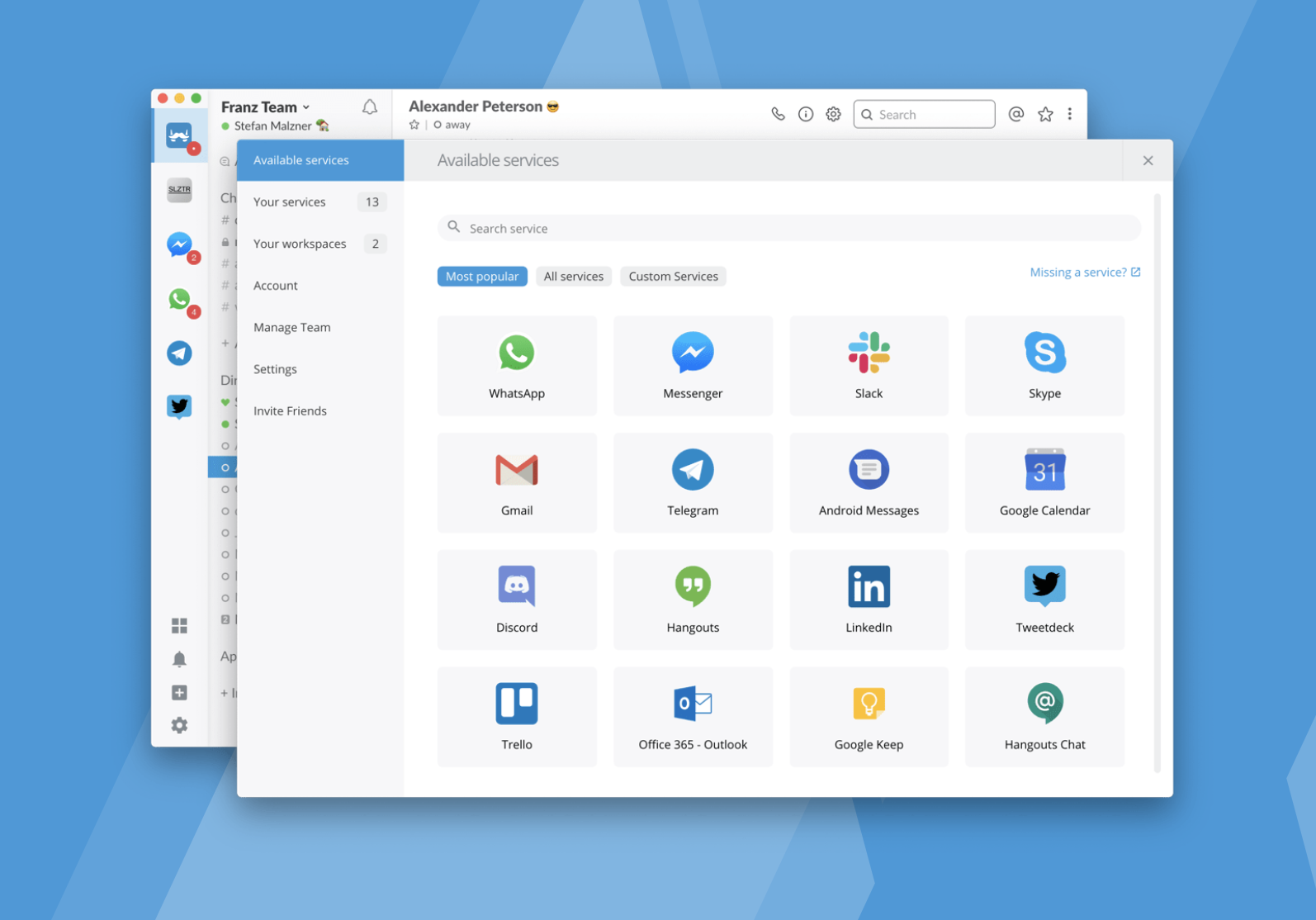Open Available services menu item
Screen dimensions: 1316x920
point(320,160)
